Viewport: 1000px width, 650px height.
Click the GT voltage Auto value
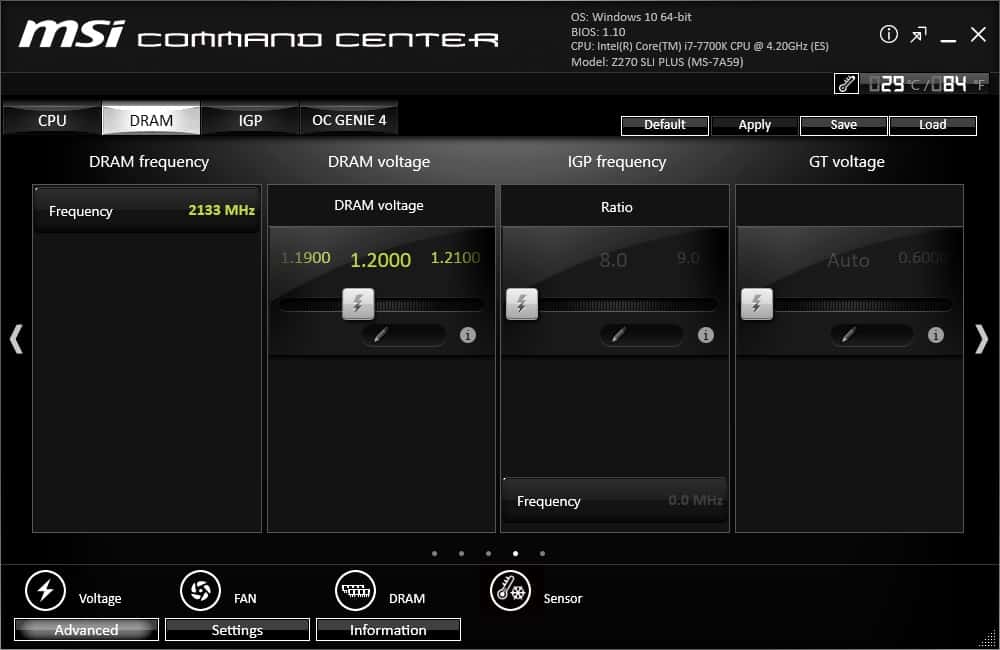[x=848, y=260]
